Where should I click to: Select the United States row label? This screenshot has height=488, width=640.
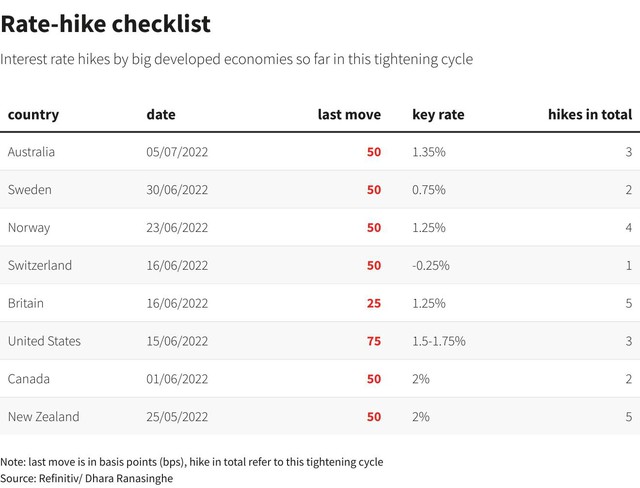[44, 341]
